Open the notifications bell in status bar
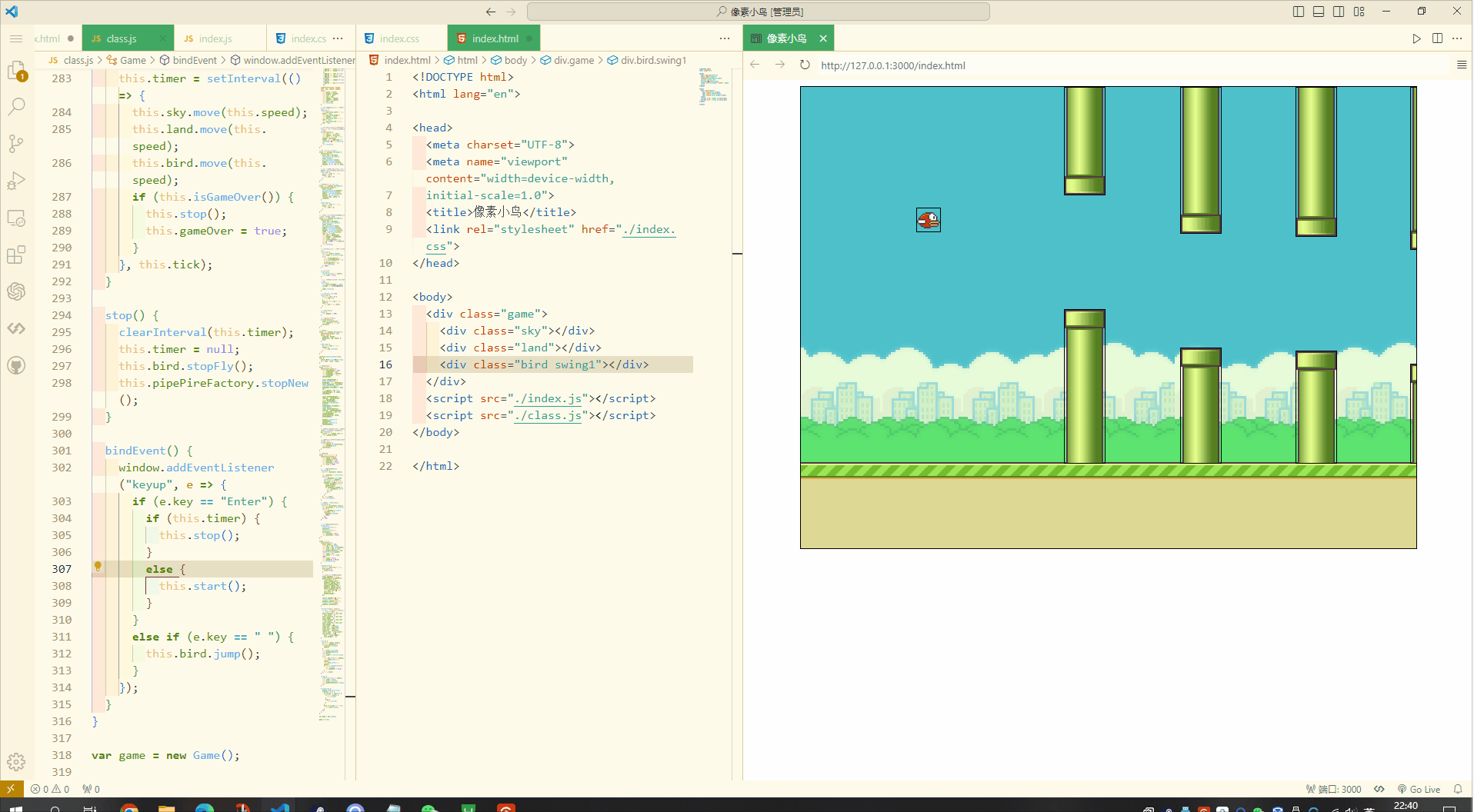 pyautogui.click(x=1457, y=789)
